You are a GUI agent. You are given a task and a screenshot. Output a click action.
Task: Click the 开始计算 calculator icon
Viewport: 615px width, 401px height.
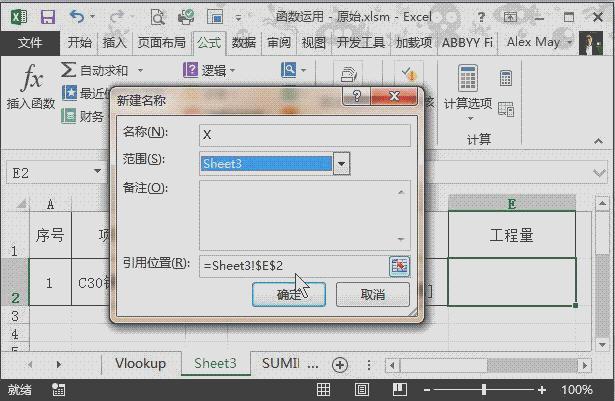(x=506, y=78)
